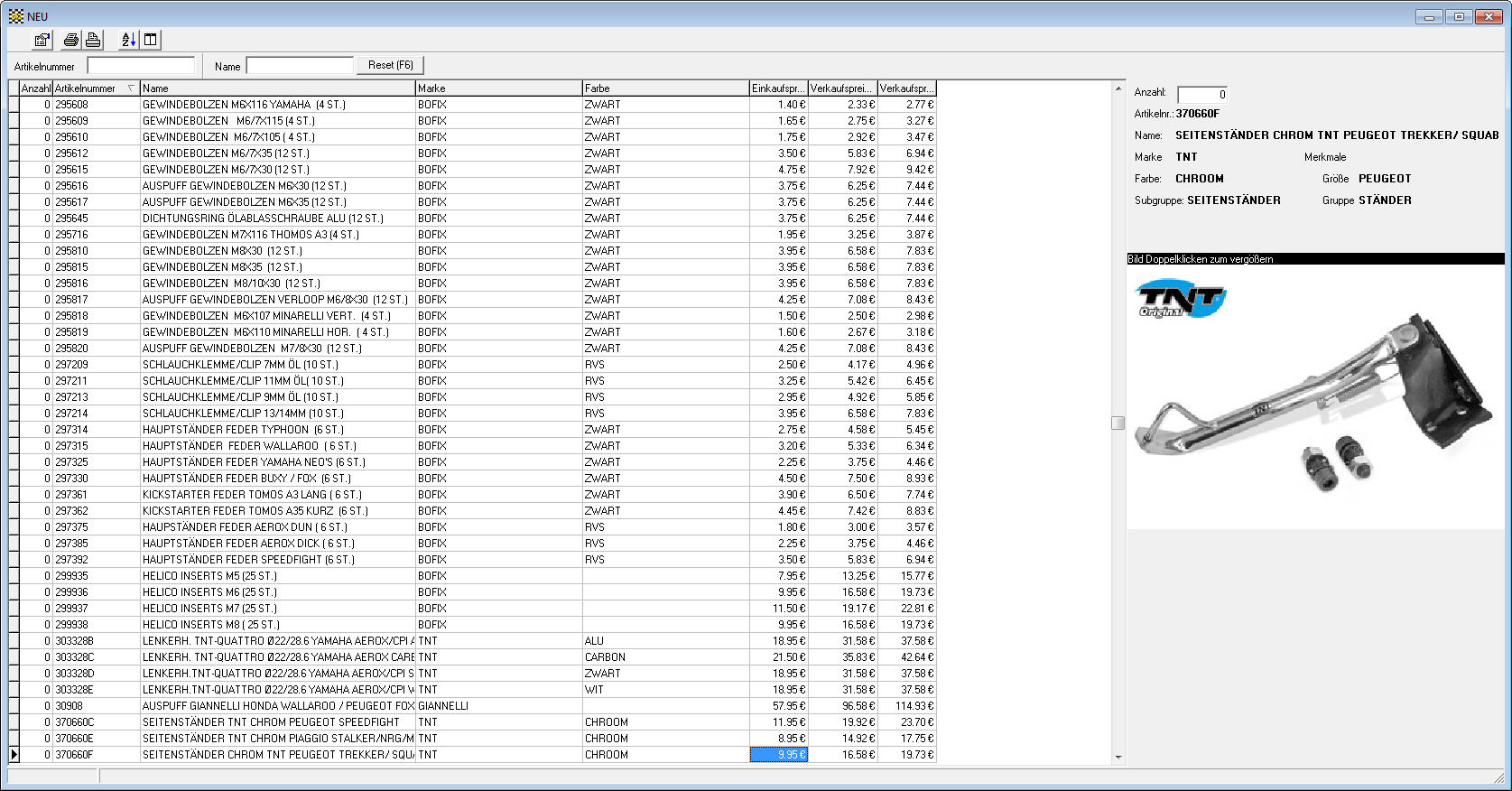The width and height of the screenshot is (1512, 791).
Task: Click the NEU window application icon
Action: [16, 16]
